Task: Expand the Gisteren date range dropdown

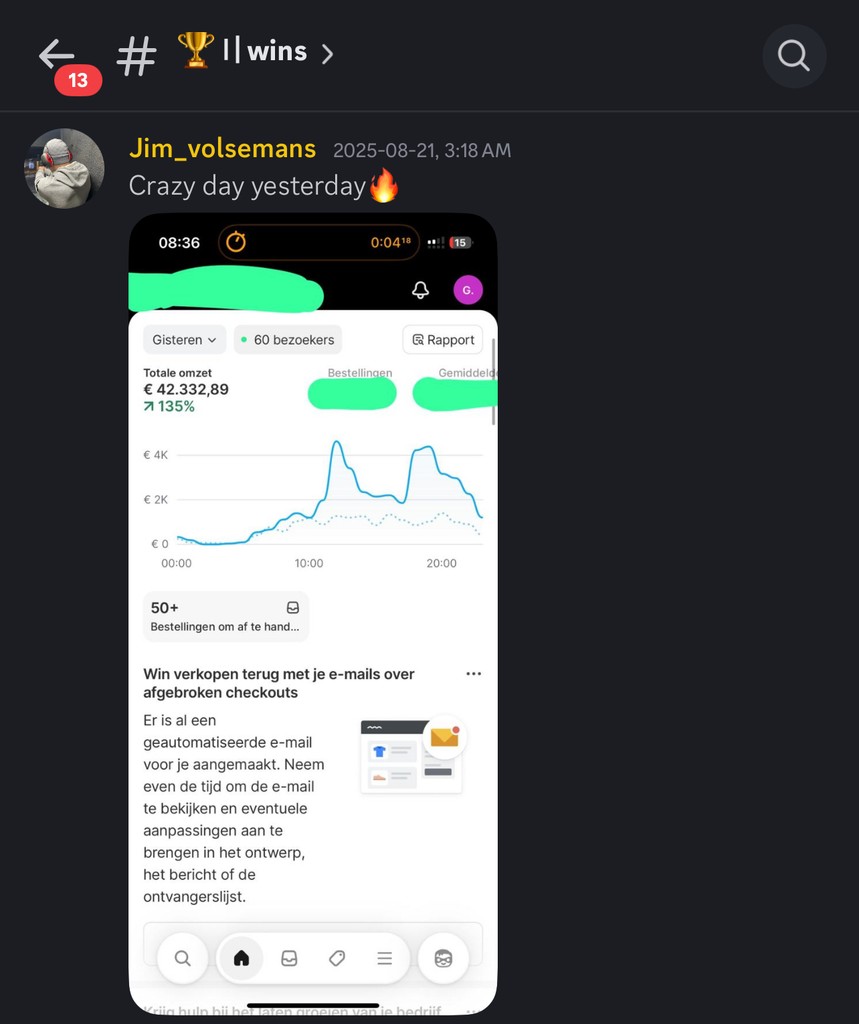Action: (x=184, y=340)
